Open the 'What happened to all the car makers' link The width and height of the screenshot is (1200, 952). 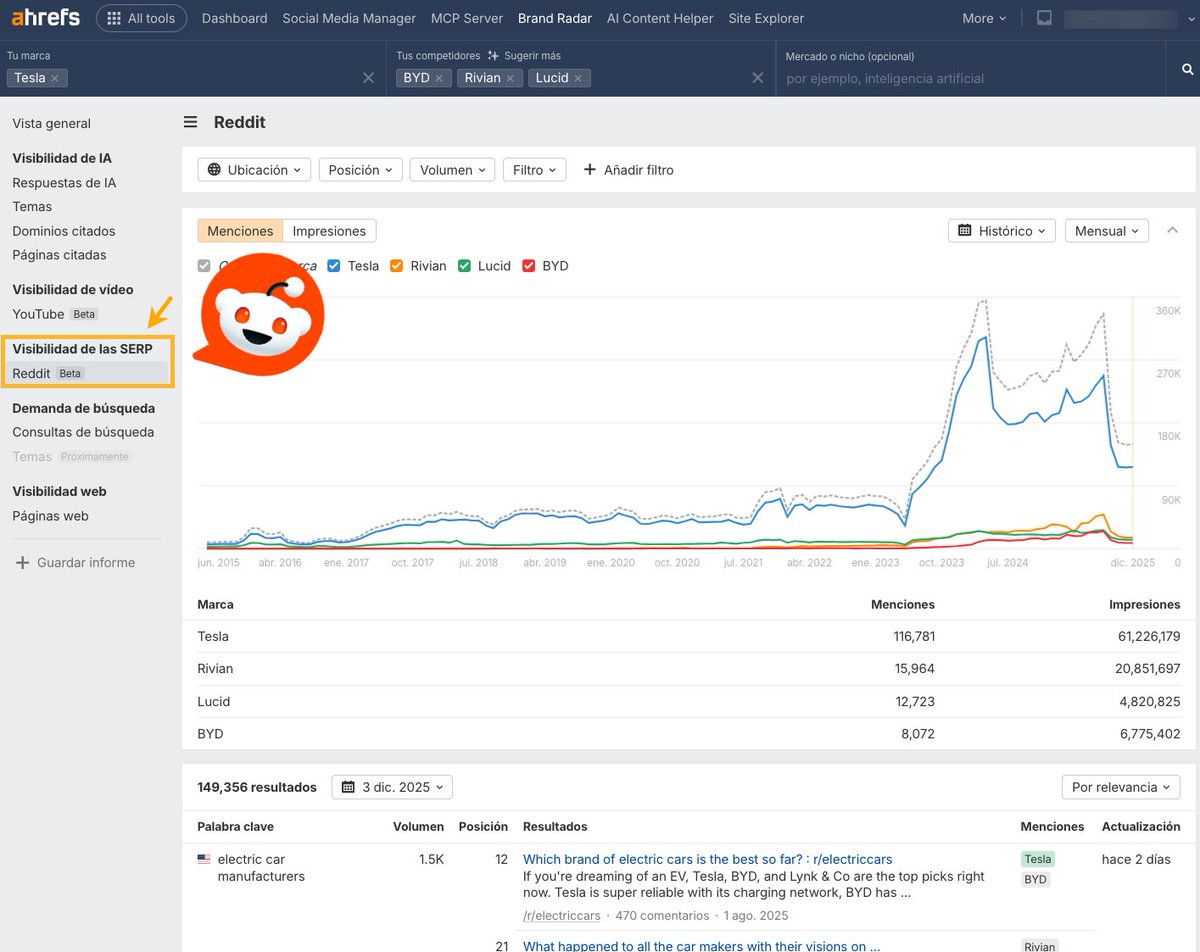pos(701,946)
